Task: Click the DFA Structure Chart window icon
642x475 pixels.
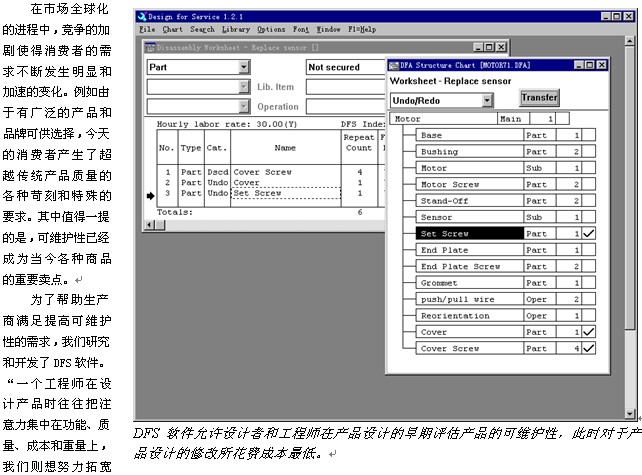Action: [x=393, y=65]
